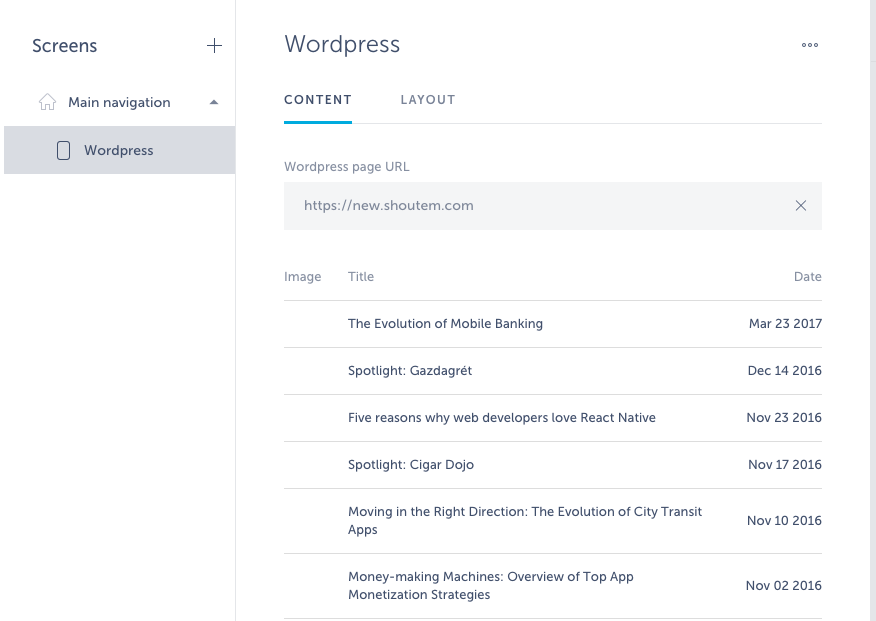This screenshot has height=621, width=876.
Task: Click the date 'Nov 02 2016'
Action: point(783,585)
